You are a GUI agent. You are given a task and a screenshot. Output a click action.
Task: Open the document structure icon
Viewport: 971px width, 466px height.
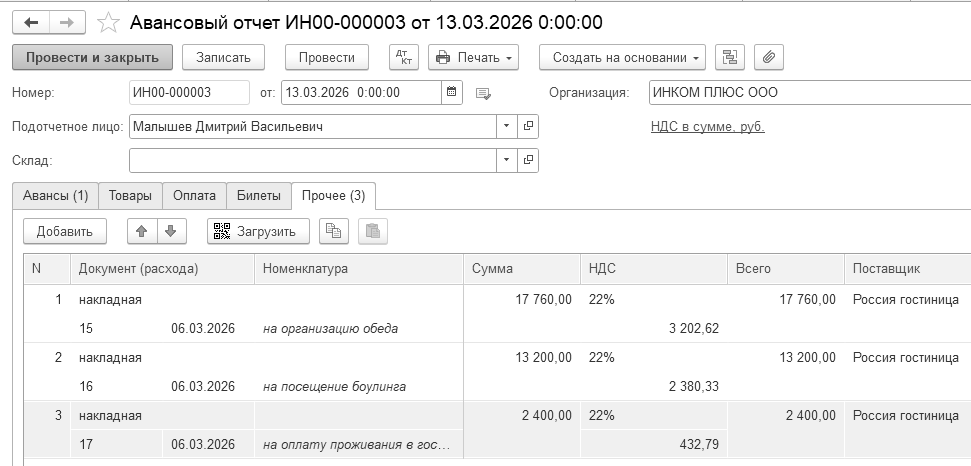coord(729,58)
